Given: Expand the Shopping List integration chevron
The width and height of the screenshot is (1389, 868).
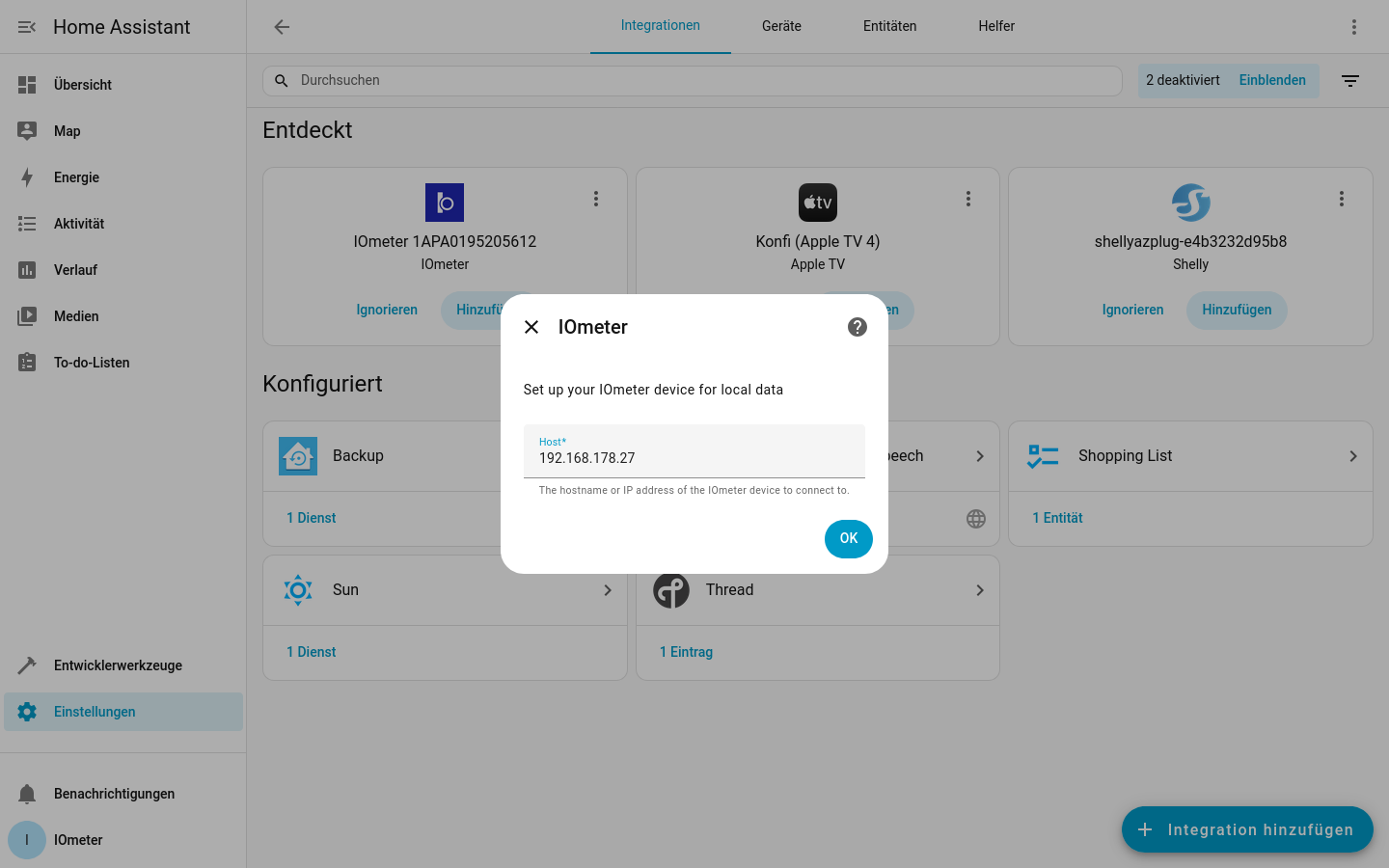Looking at the screenshot, I should pos(1353,456).
